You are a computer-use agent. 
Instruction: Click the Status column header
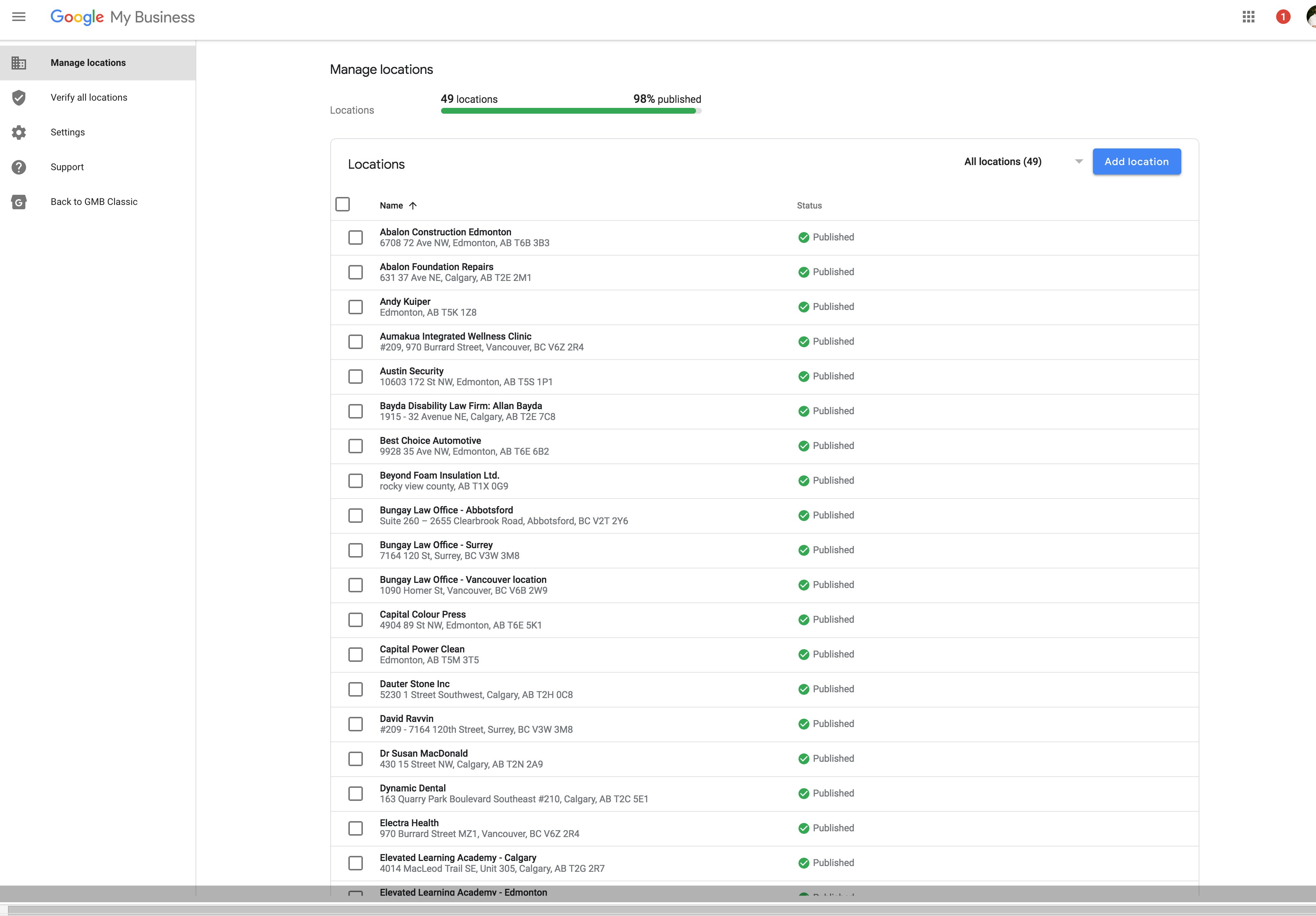(x=809, y=205)
